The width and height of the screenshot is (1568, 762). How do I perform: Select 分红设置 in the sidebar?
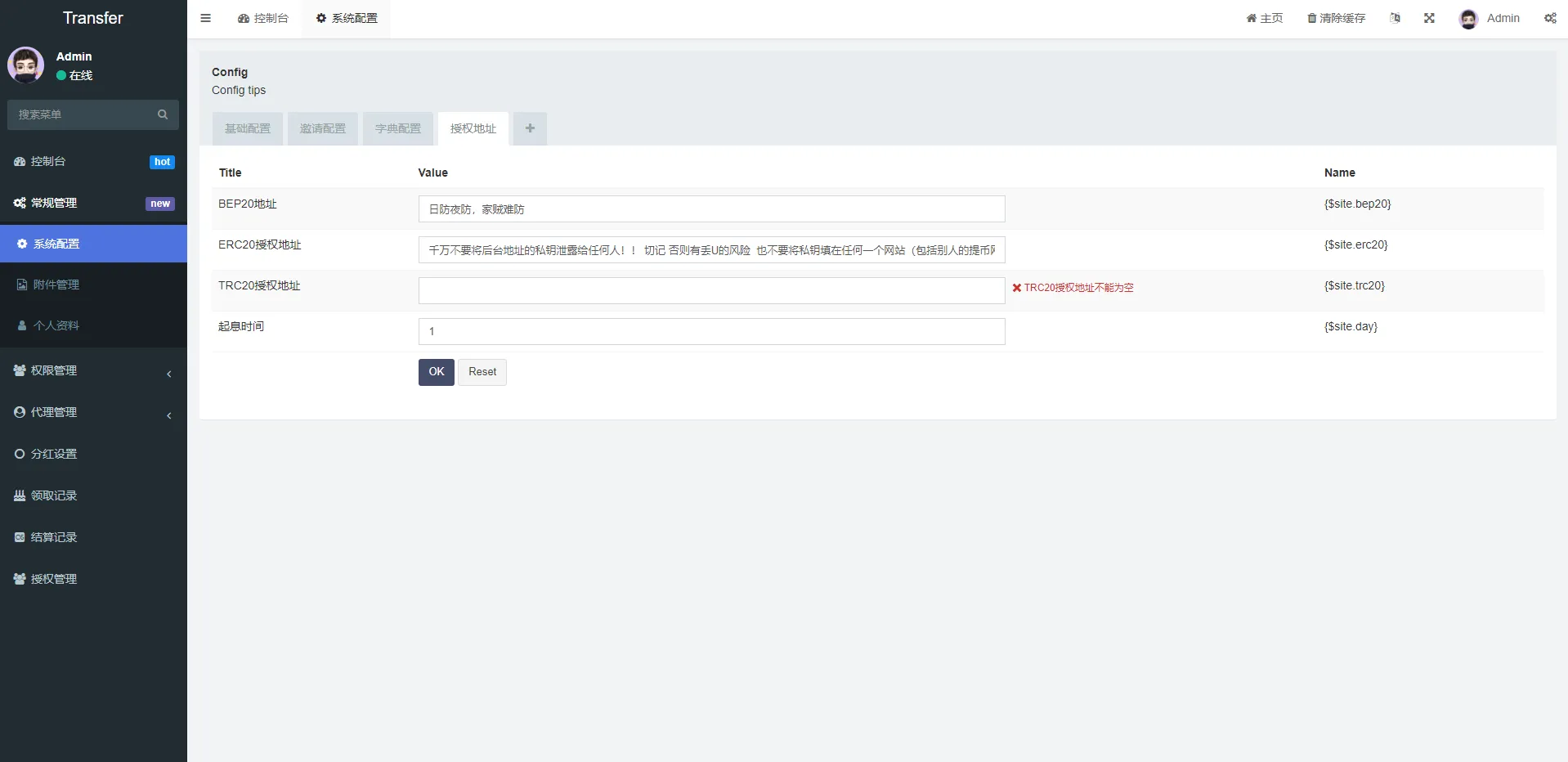[53, 453]
